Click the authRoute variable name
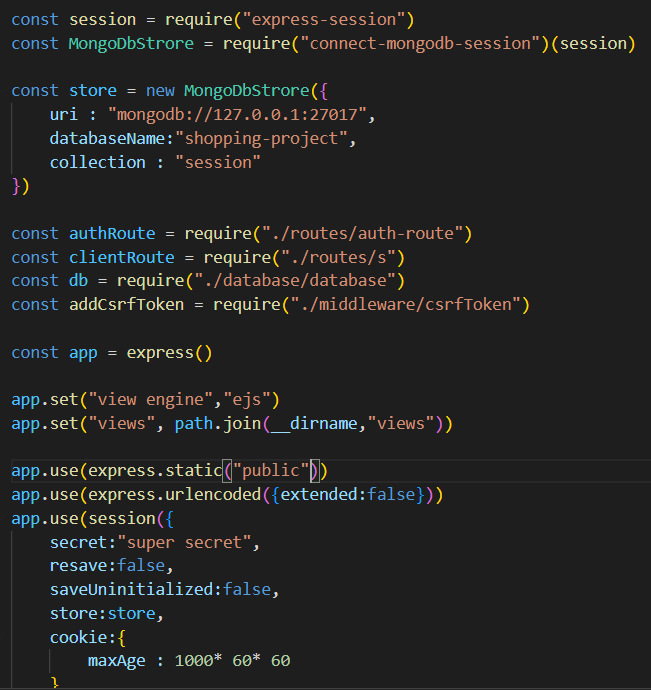This screenshot has height=690, width=651. 112,233
